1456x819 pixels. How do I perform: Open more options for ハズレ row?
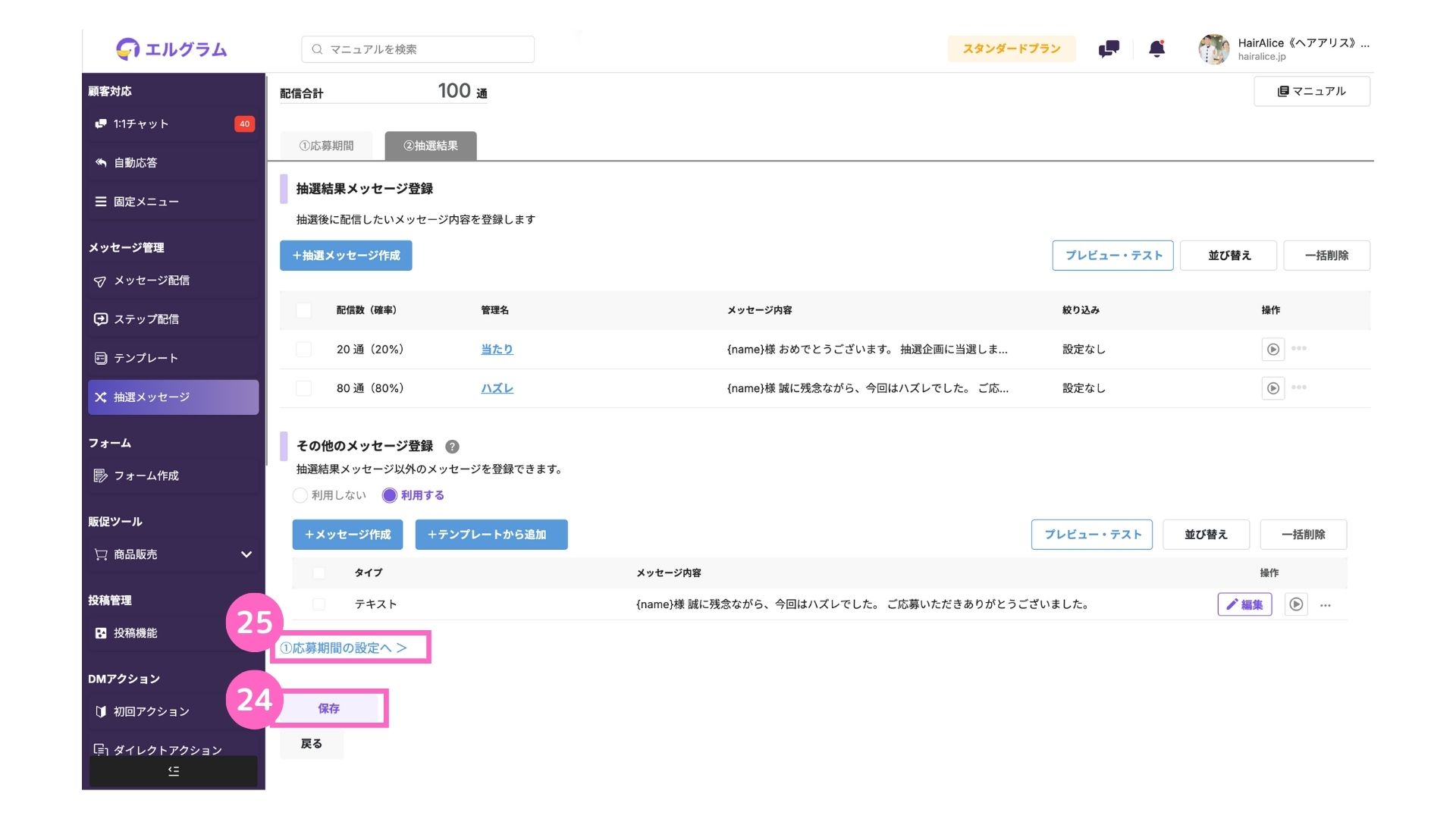click(x=1299, y=388)
